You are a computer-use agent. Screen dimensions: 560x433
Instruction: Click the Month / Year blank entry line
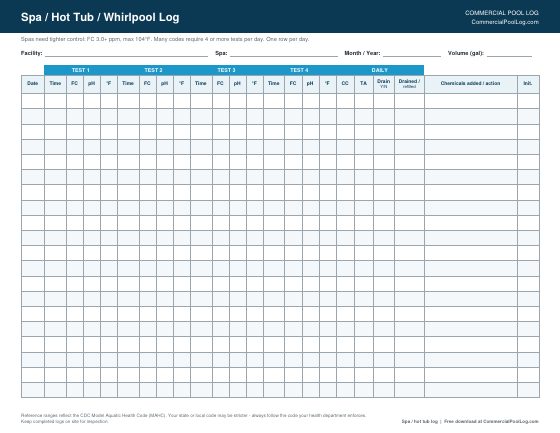pyautogui.click(x=412, y=54)
